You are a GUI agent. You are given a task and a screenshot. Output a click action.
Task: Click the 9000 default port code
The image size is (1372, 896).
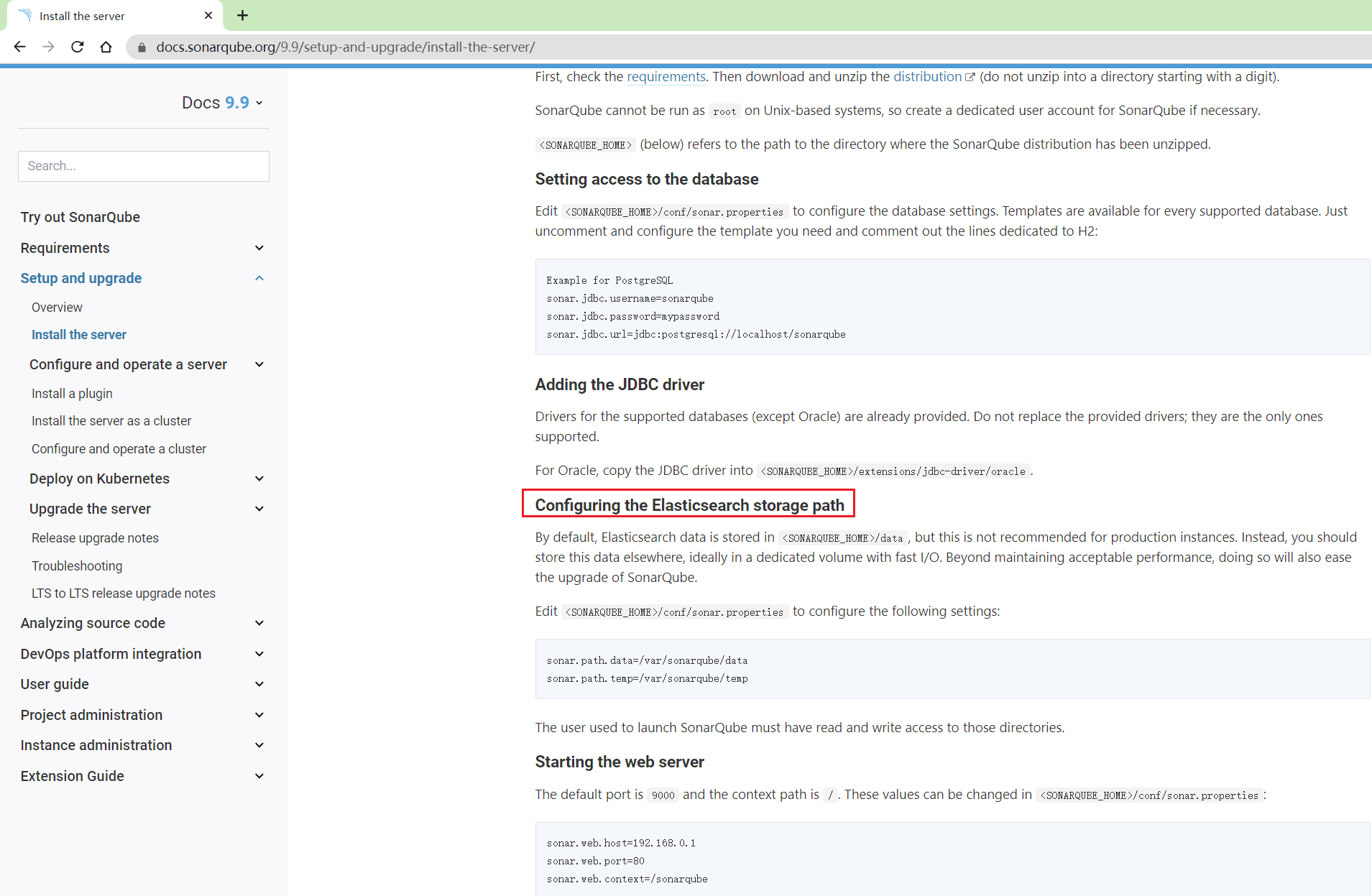pyautogui.click(x=663, y=795)
